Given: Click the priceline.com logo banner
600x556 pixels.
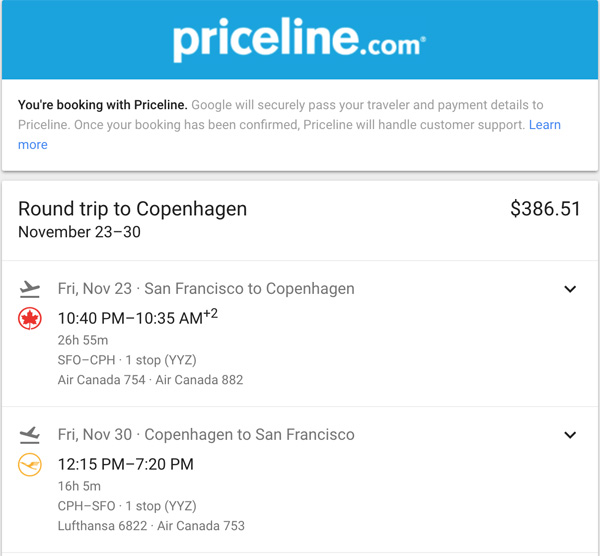Looking at the screenshot, I should click(300, 40).
